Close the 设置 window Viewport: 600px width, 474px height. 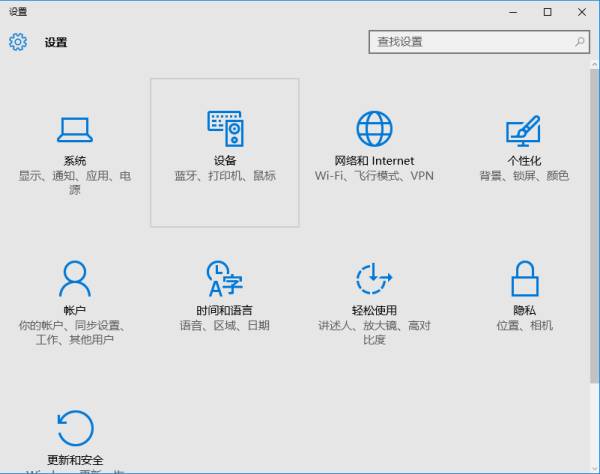click(582, 12)
